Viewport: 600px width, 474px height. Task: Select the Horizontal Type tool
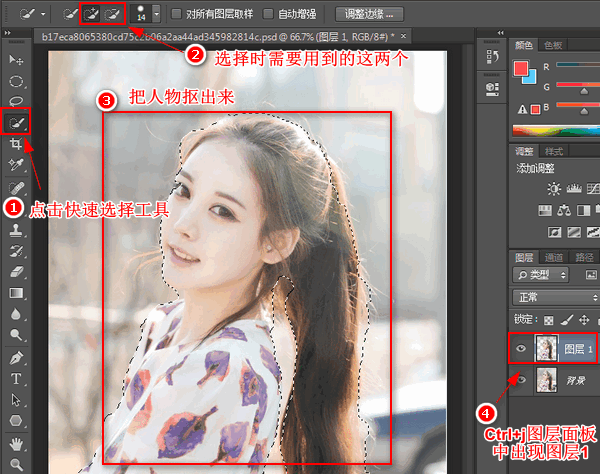[x=17, y=378]
